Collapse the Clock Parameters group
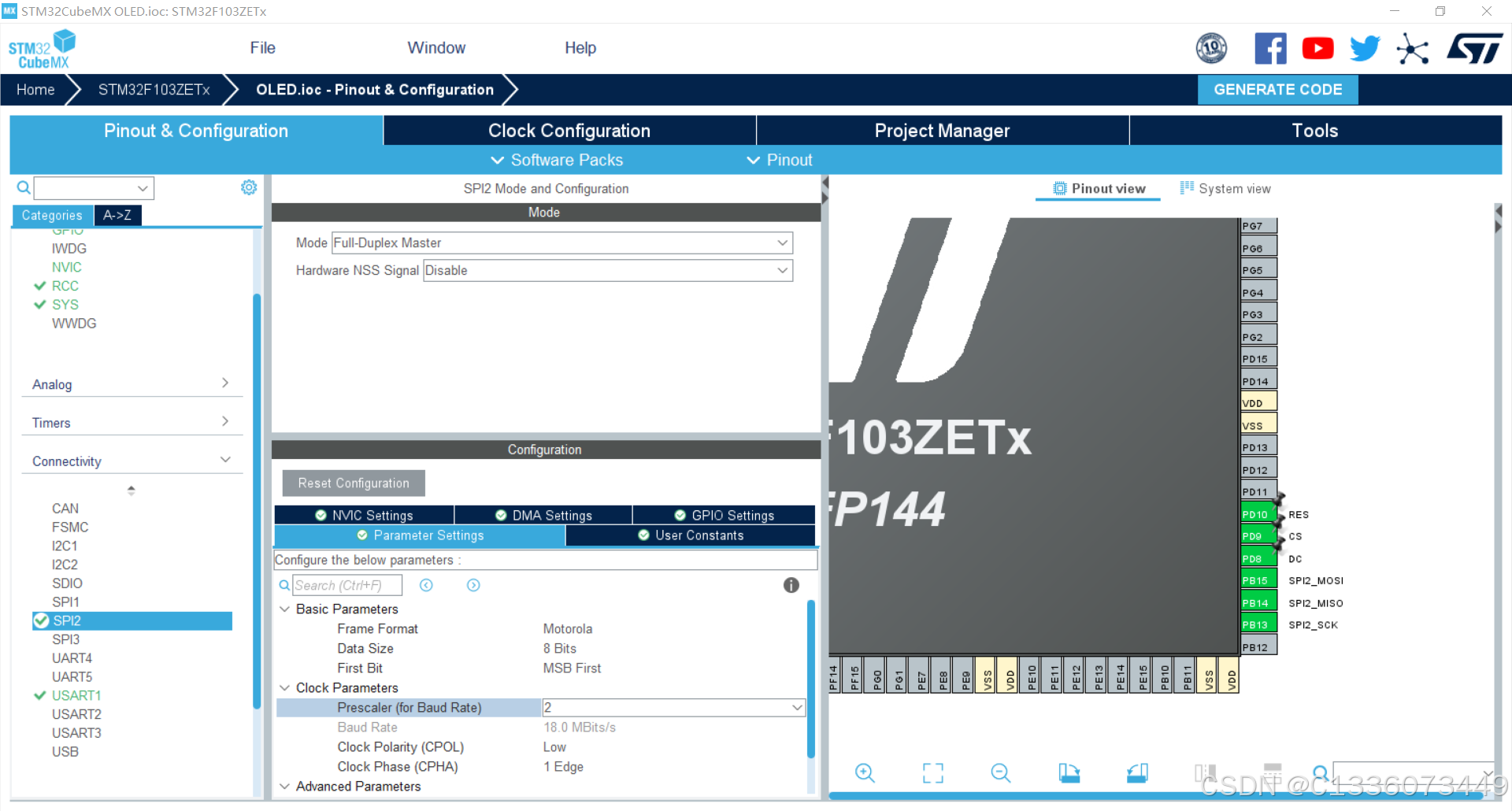 pyautogui.click(x=285, y=687)
